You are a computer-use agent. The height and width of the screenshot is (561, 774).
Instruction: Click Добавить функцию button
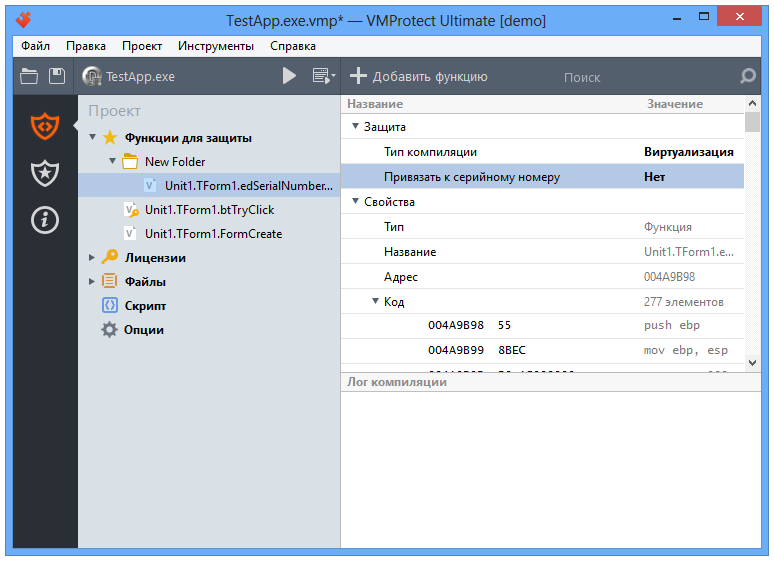[419, 77]
